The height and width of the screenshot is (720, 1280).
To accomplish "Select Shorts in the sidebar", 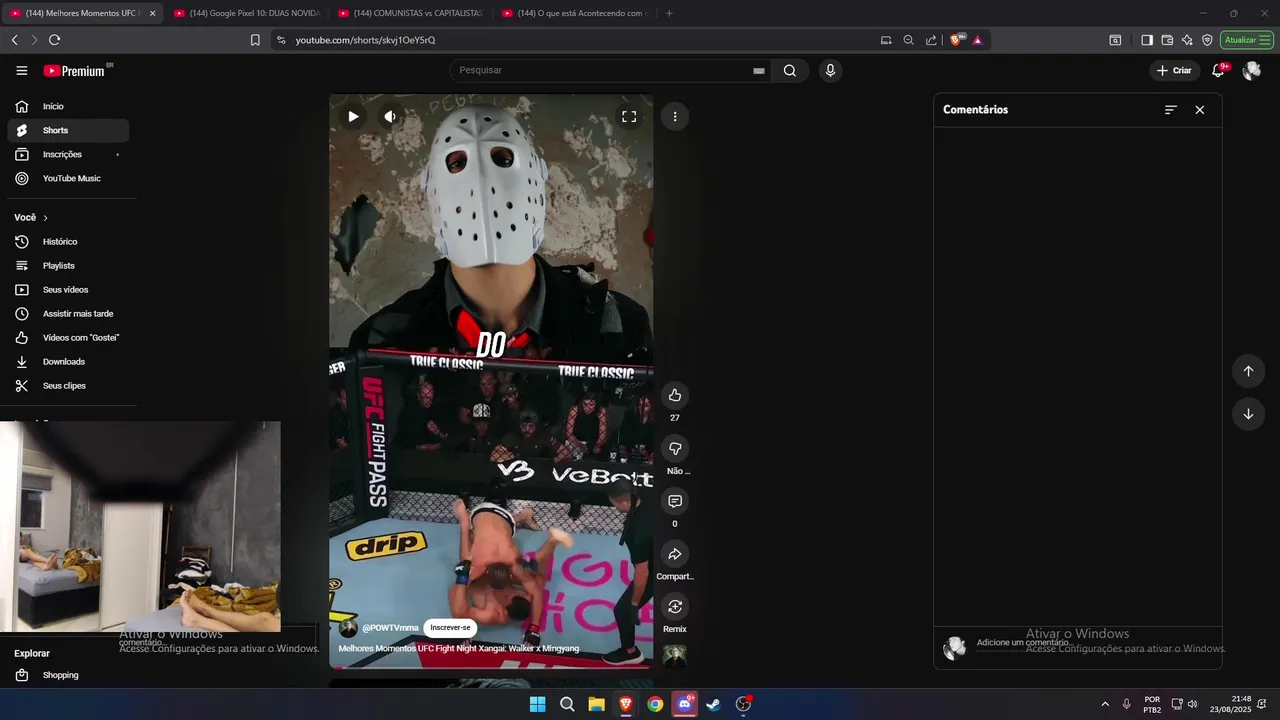I will point(68,130).
